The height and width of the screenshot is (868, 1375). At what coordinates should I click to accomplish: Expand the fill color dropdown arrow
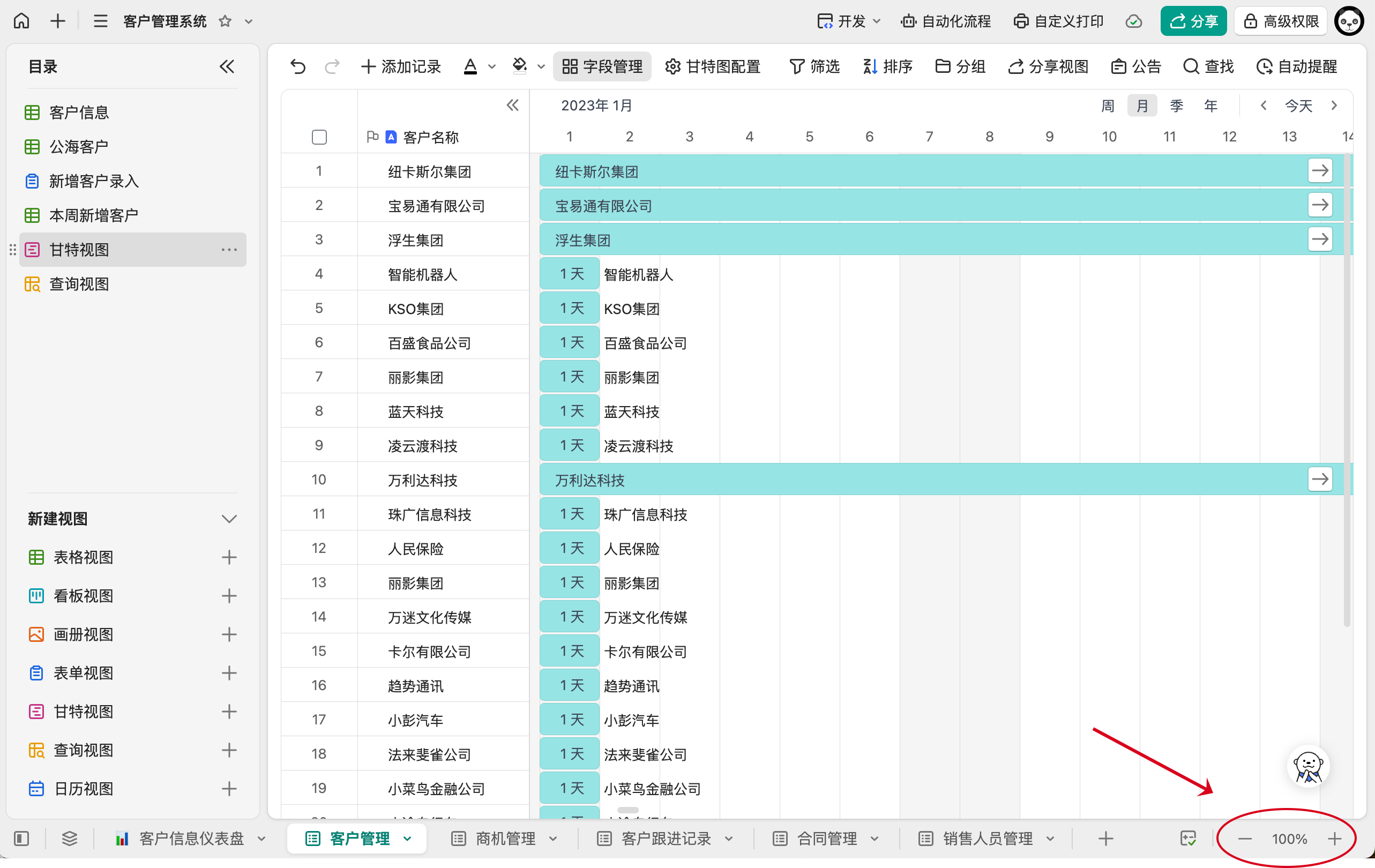[541, 67]
